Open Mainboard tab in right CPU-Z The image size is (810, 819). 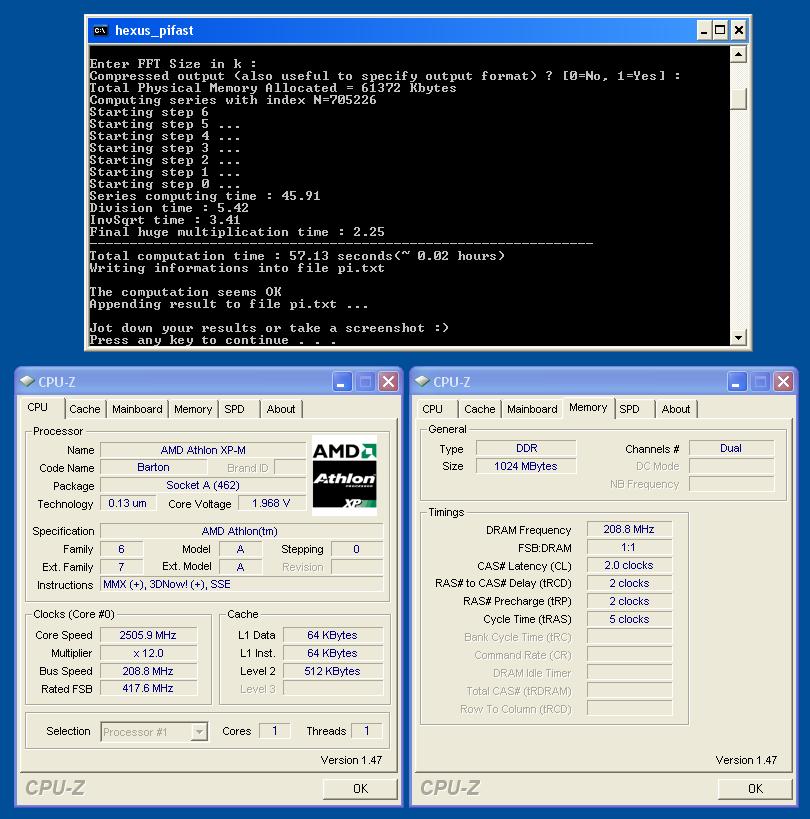click(x=532, y=409)
